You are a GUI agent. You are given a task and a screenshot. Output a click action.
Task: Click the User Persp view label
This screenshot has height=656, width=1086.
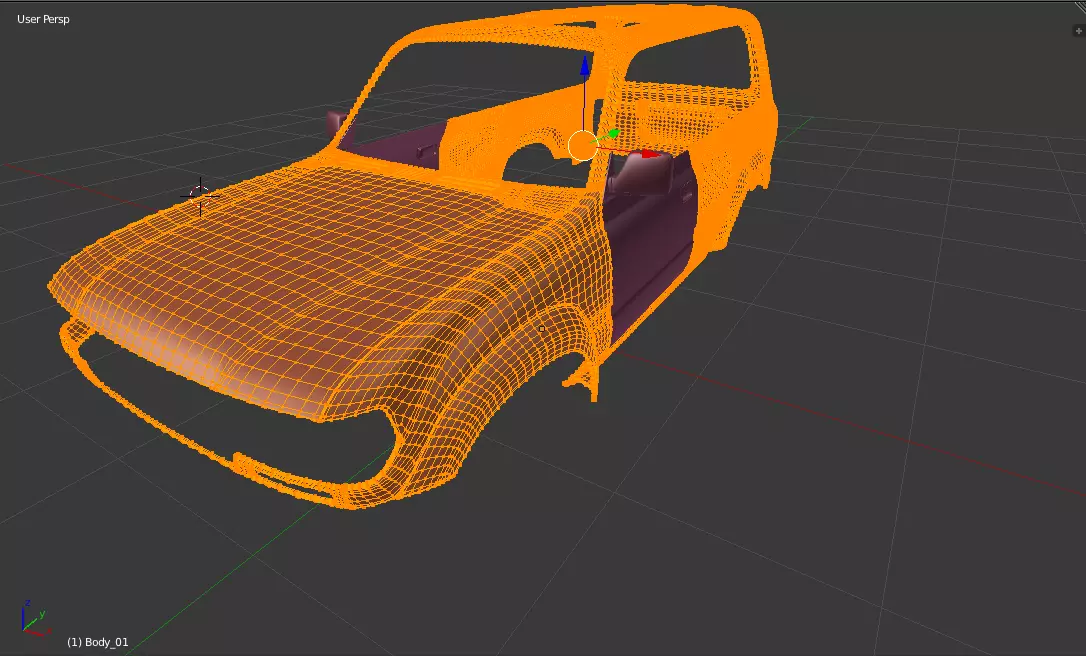tap(43, 19)
